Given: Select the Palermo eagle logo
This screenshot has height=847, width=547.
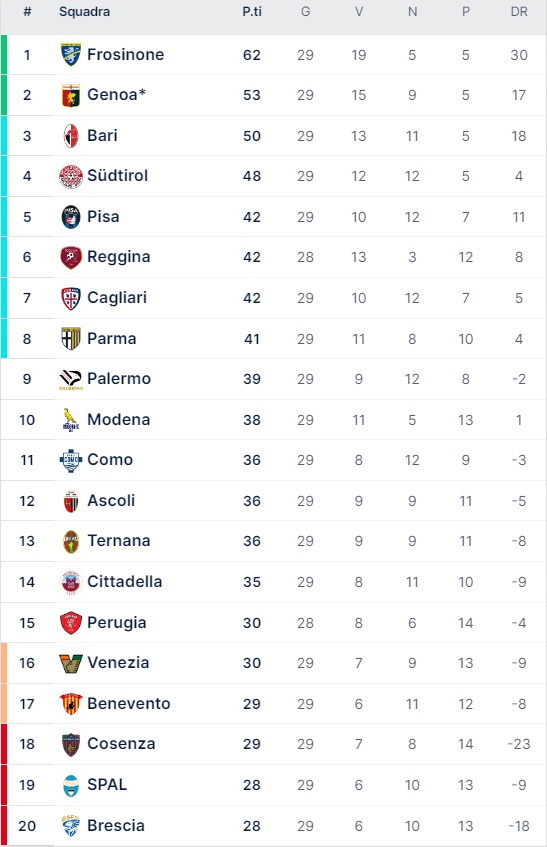Looking at the screenshot, I should 71,380.
